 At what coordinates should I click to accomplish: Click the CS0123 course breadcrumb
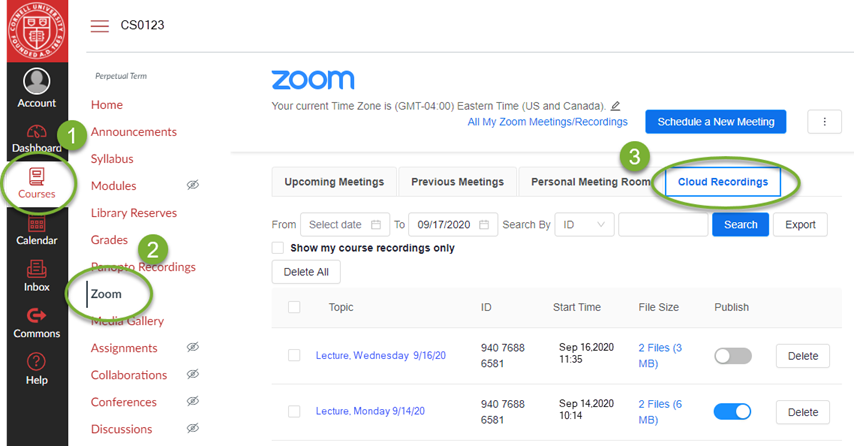[142, 25]
